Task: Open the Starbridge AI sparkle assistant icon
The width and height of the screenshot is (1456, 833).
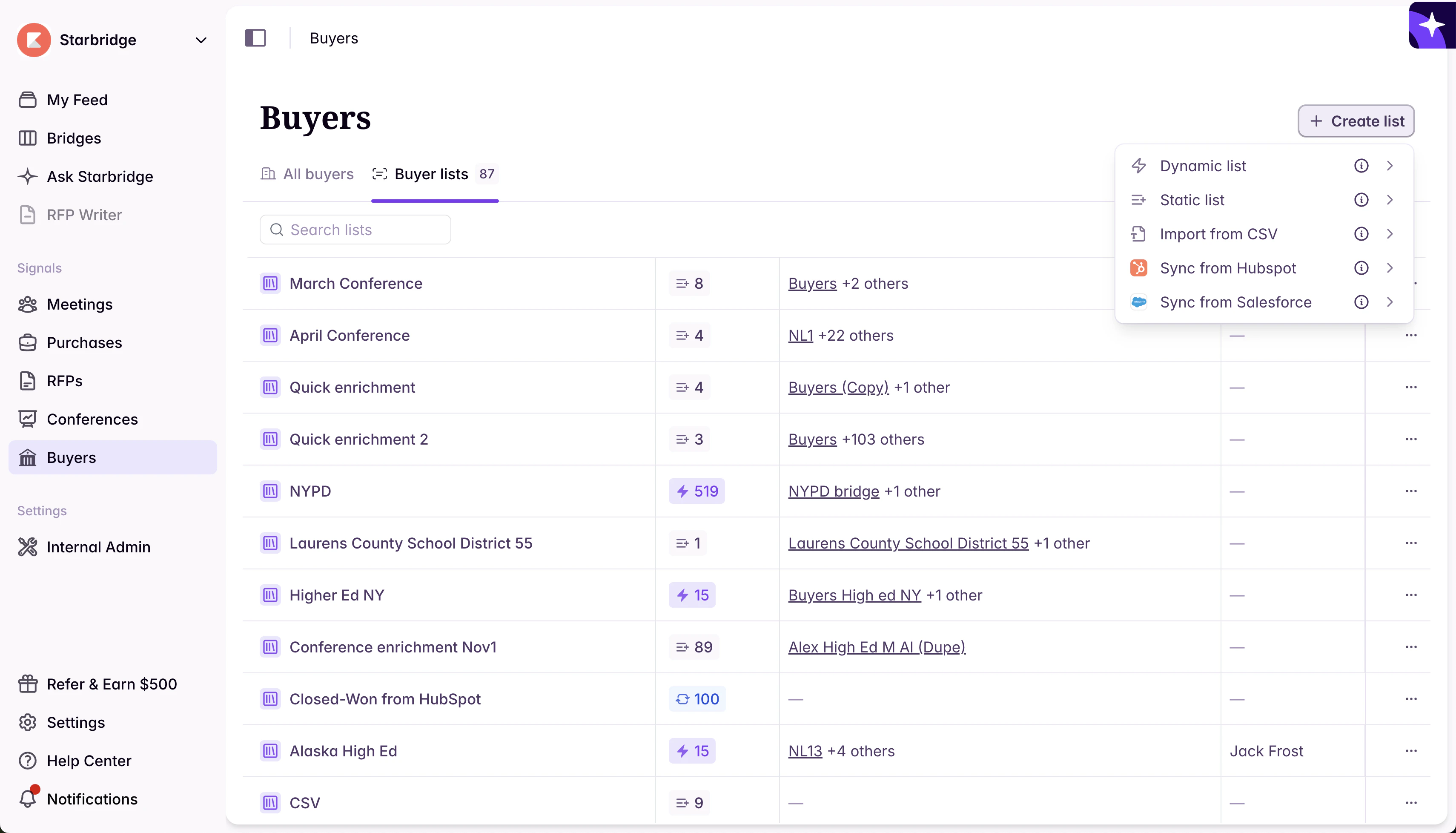Action: [1432, 26]
